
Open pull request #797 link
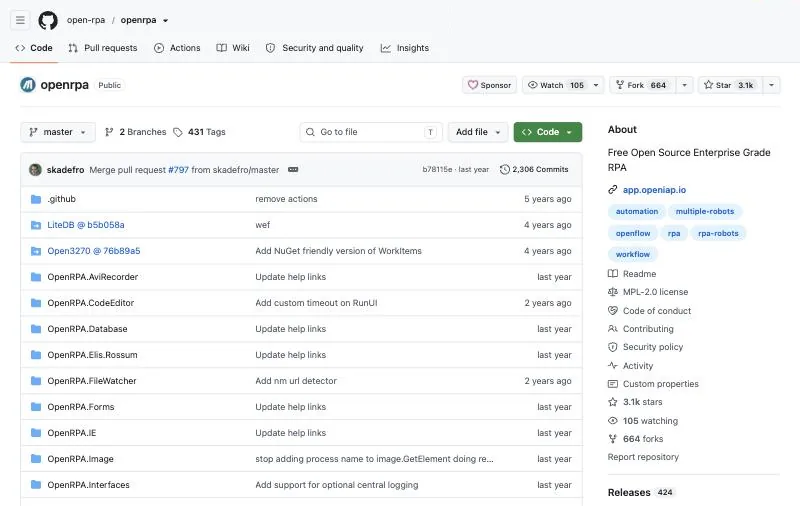tap(179, 170)
